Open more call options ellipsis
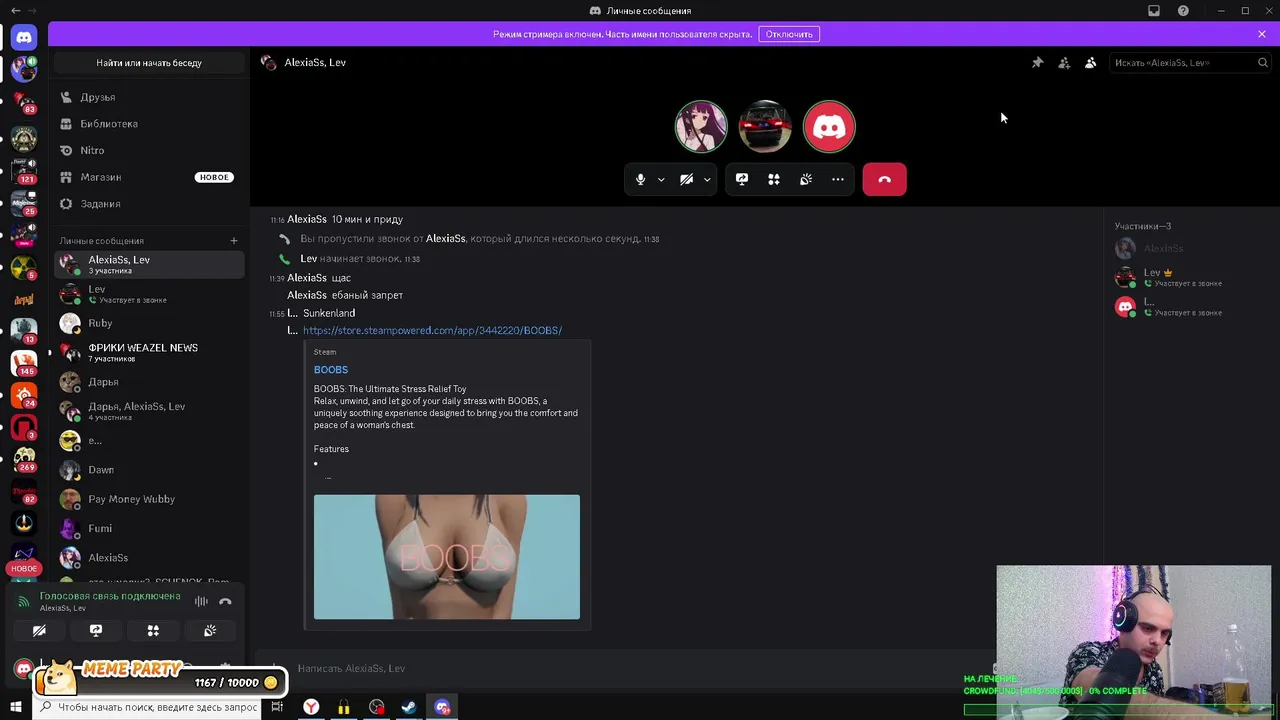The width and height of the screenshot is (1280, 720). pyautogui.click(x=838, y=179)
